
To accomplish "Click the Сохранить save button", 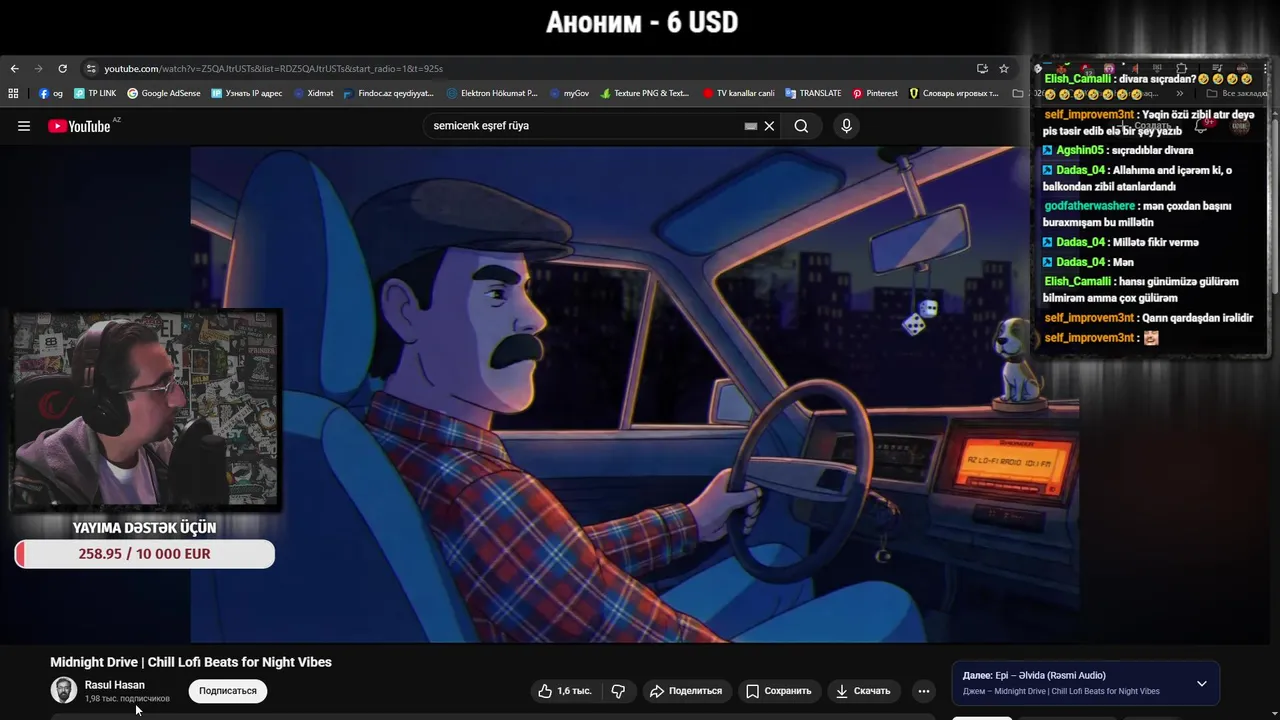I will tap(779, 691).
